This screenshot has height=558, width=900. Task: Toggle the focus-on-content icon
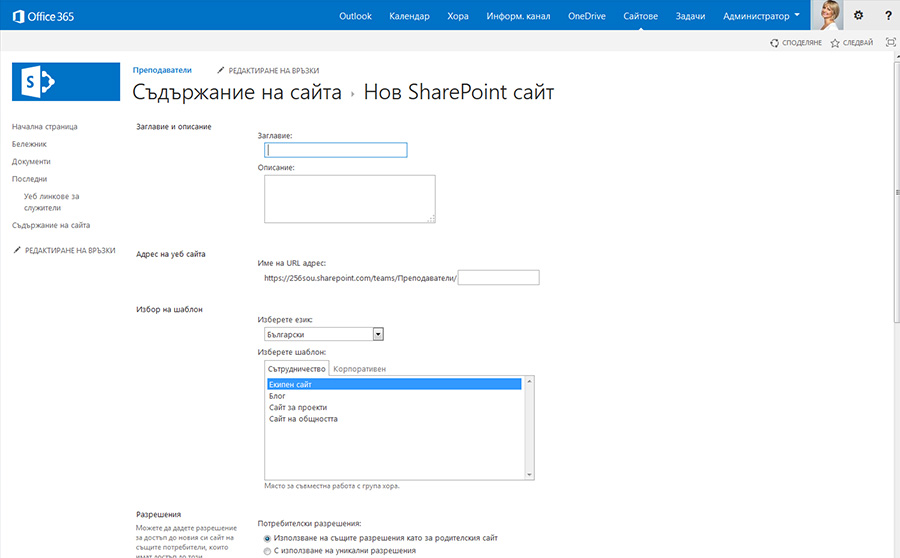(890, 42)
